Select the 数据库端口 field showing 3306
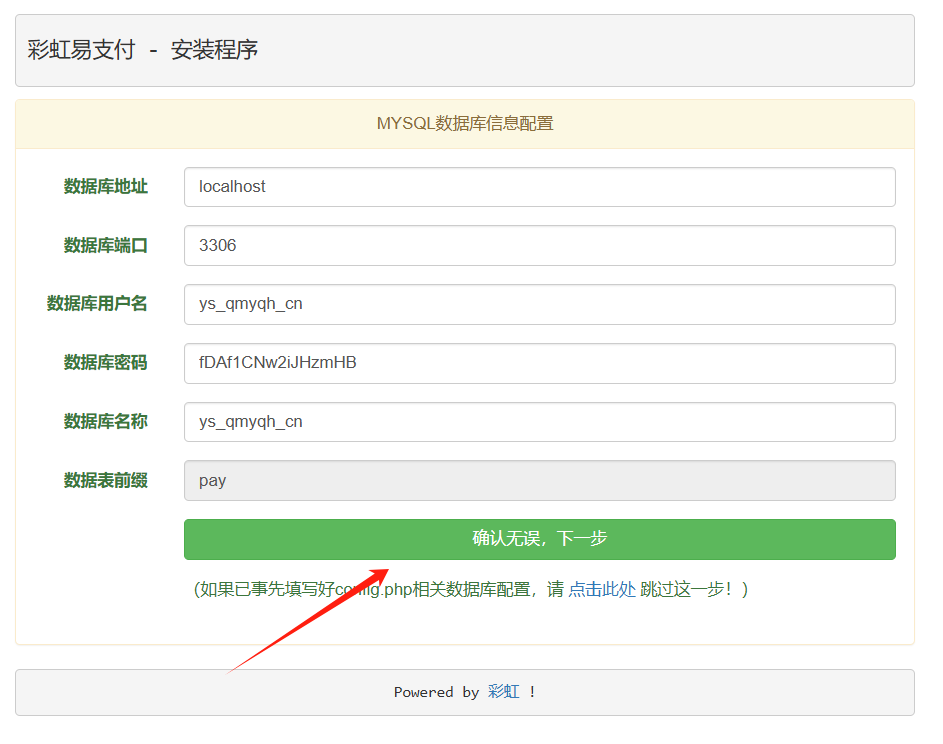 539,245
